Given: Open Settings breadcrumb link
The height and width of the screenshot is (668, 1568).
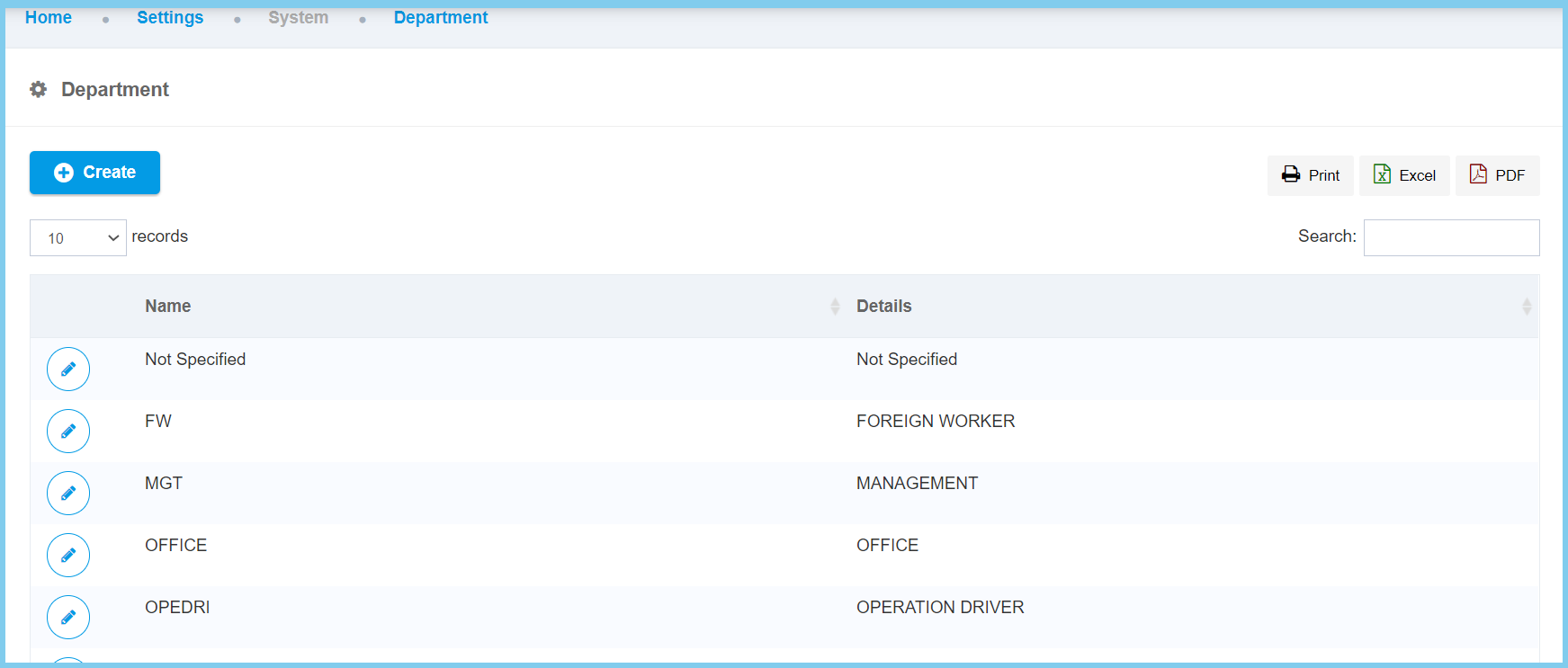Looking at the screenshot, I should 170,18.
